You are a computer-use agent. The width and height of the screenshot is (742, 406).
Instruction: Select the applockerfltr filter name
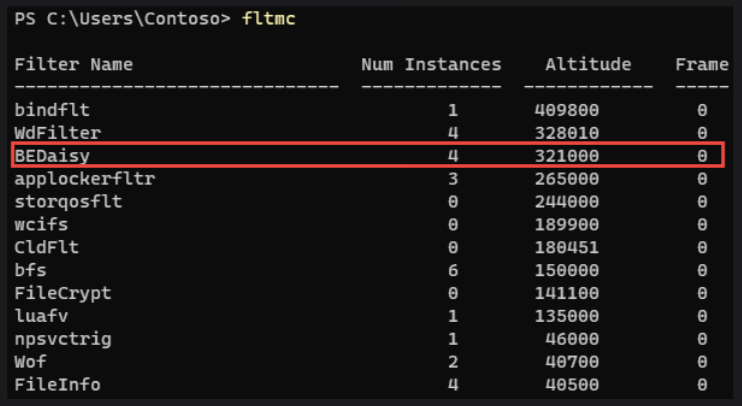84,180
